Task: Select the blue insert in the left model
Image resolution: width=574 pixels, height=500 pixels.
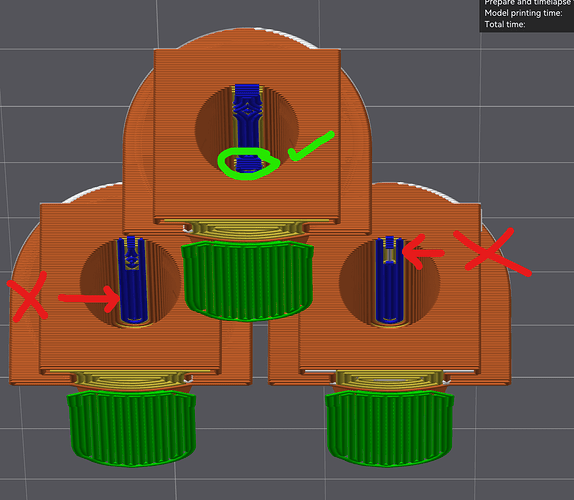Action: coord(132,280)
